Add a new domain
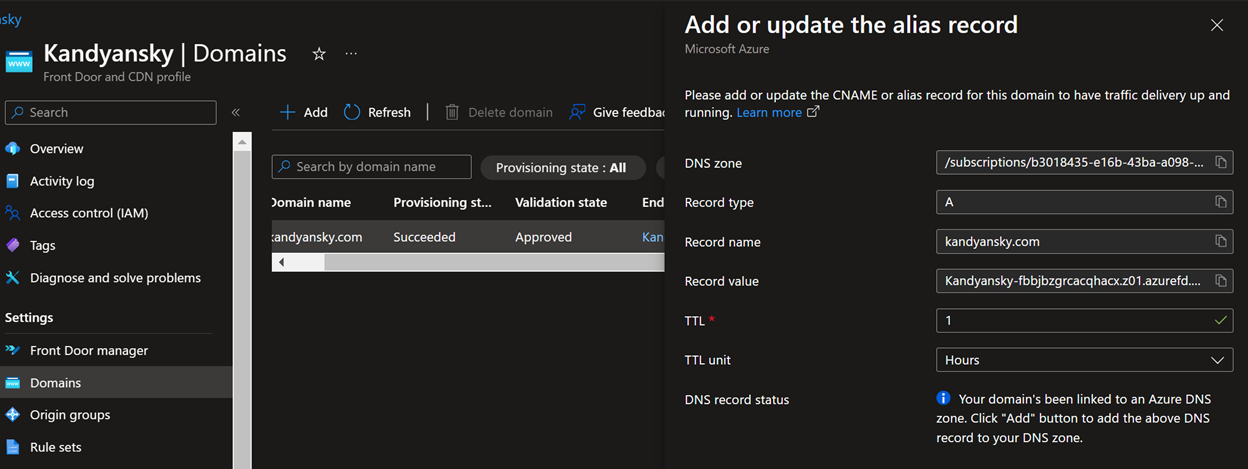The height and width of the screenshot is (469, 1248). 304,112
